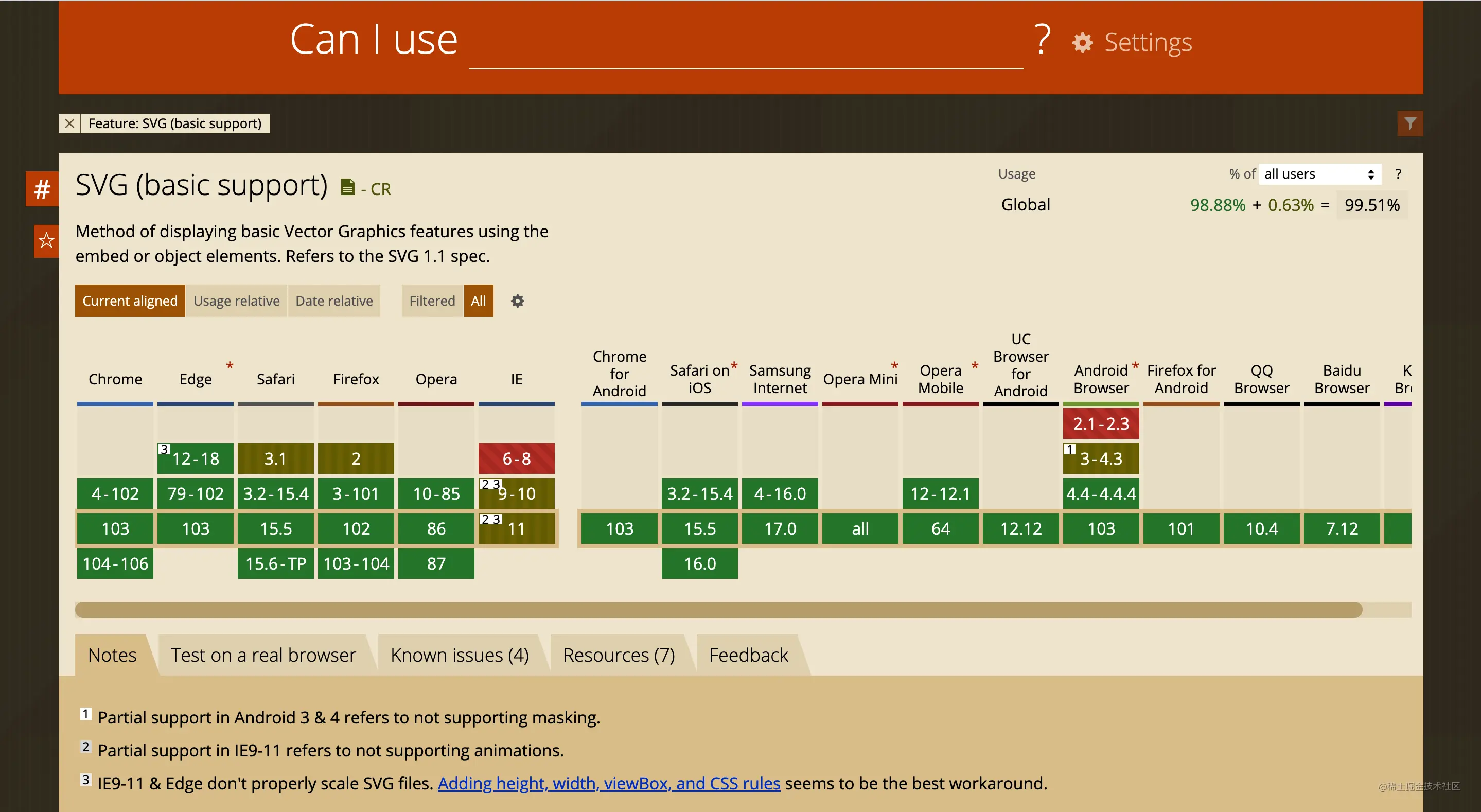Image resolution: width=1481 pixels, height=812 pixels.
Task: Select Firefox 103-104 cell
Action: pyautogui.click(x=356, y=563)
